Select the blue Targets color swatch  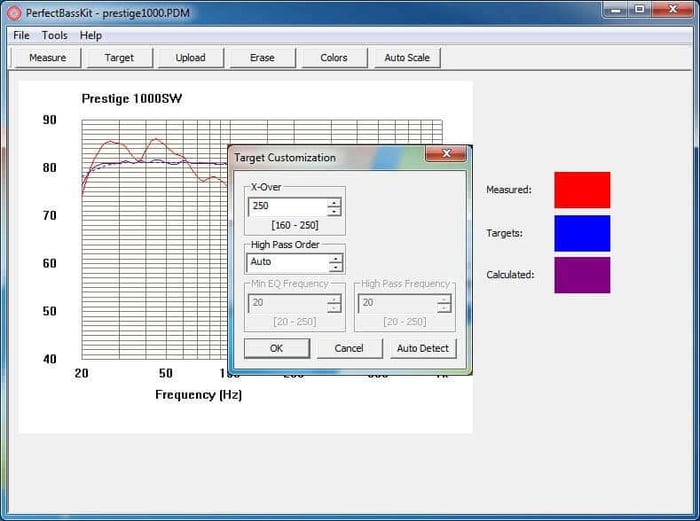582,233
